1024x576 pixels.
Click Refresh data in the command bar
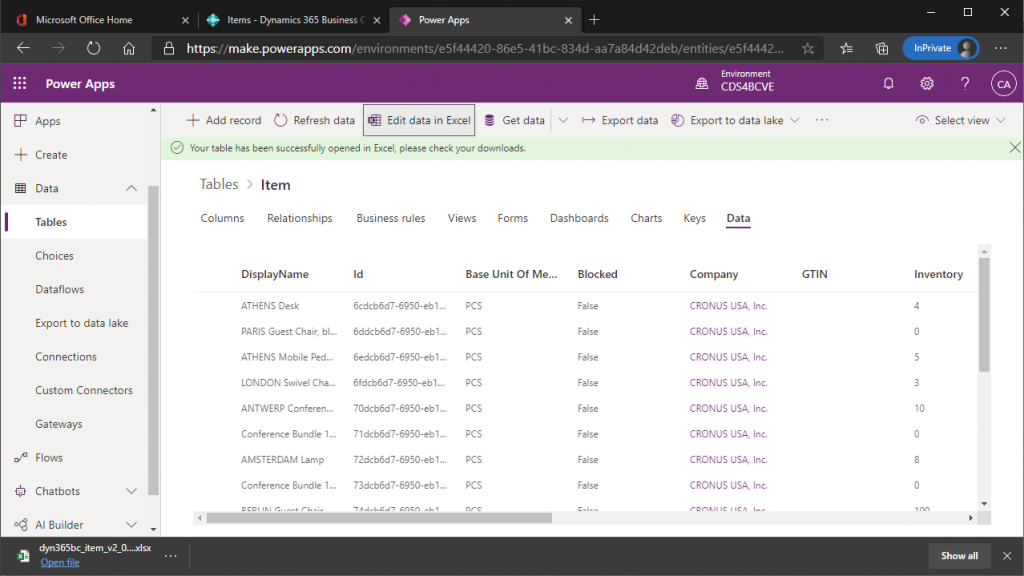(314, 120)
